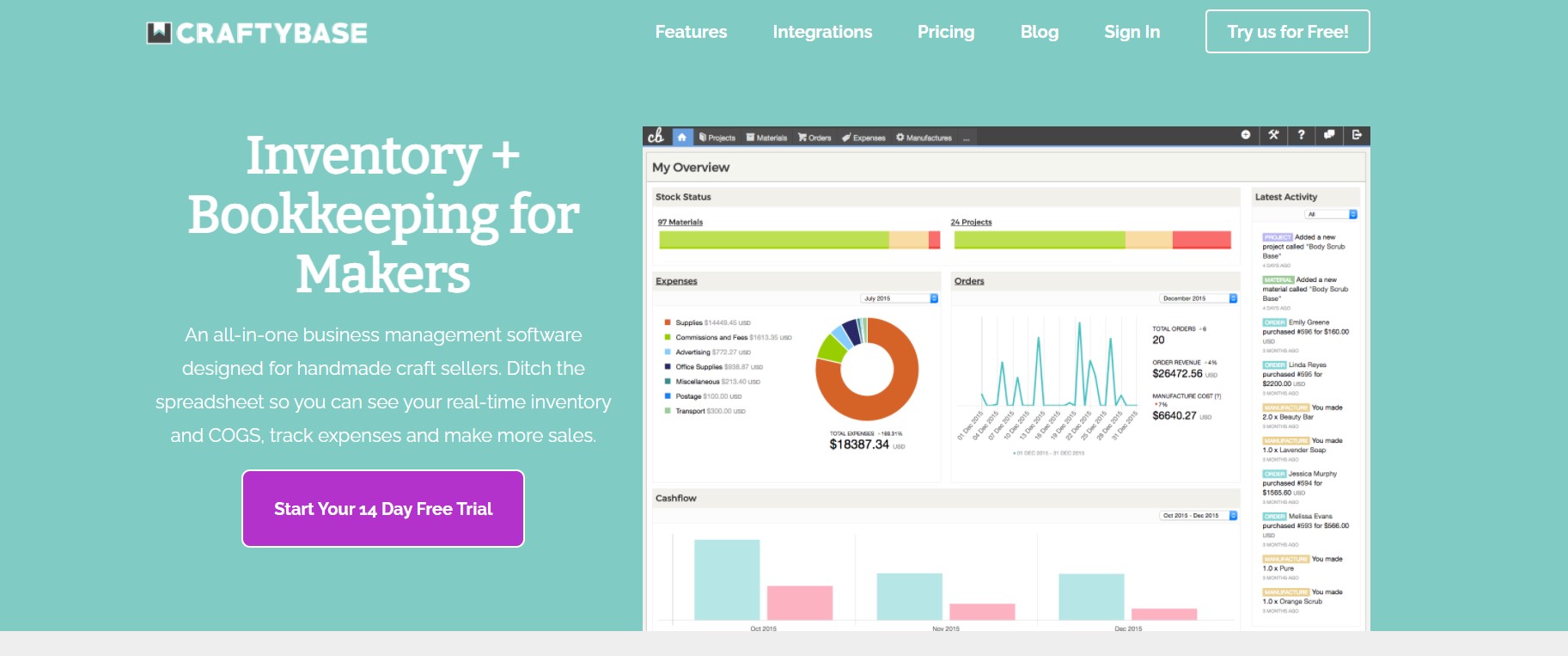Click the Total Orders value 20
Screen dimensions: 1568x656
click(x=1158, y=340)
